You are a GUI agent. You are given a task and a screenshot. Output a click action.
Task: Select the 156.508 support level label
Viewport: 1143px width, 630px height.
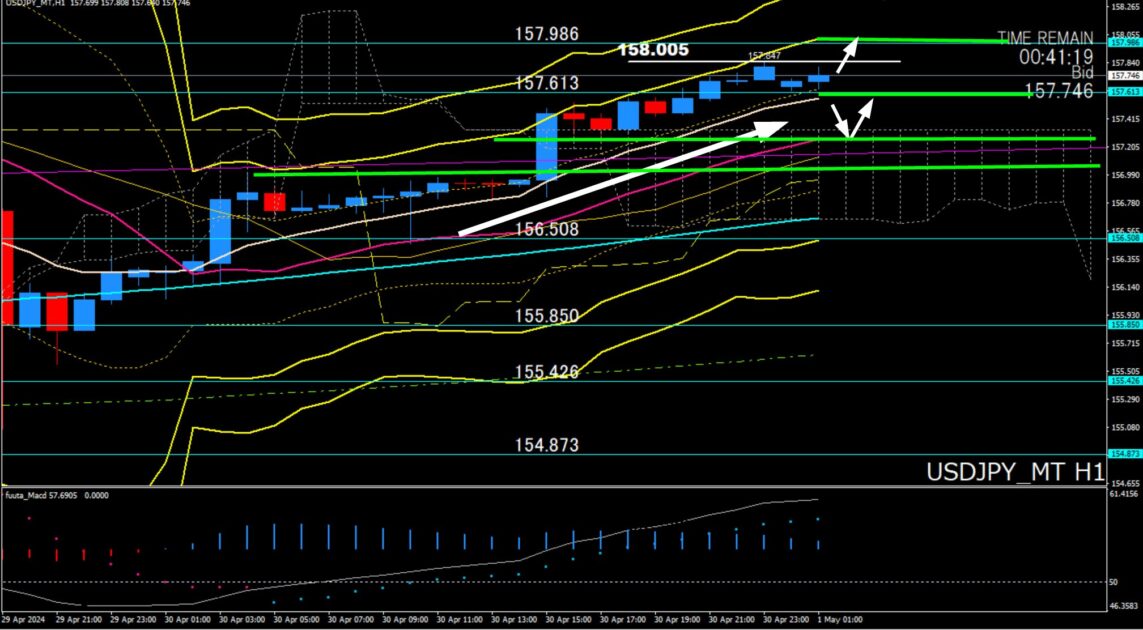[547, 229]
